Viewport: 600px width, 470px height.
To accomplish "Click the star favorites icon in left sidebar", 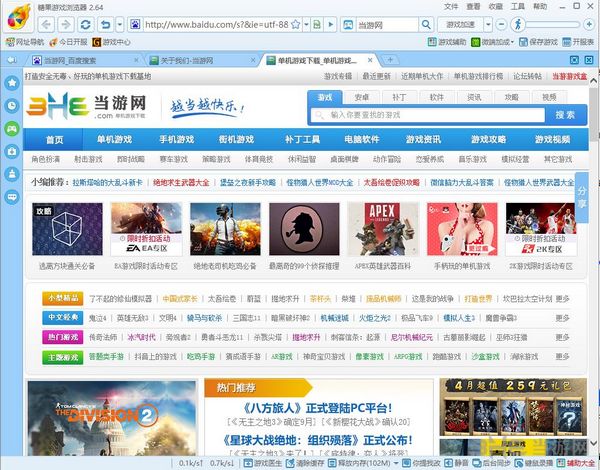I will coord(12,82).
